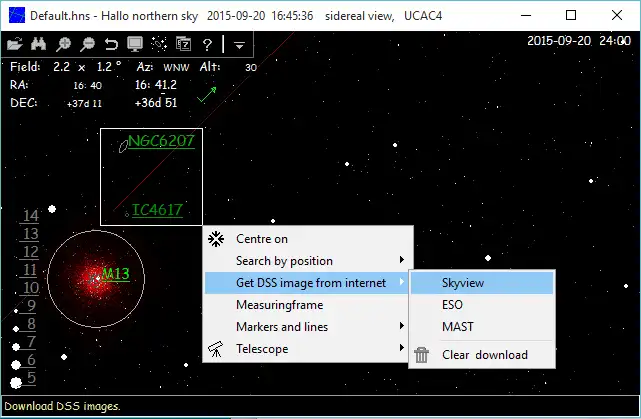
Task: Click magnitude scale value 7
Action: 31,342
